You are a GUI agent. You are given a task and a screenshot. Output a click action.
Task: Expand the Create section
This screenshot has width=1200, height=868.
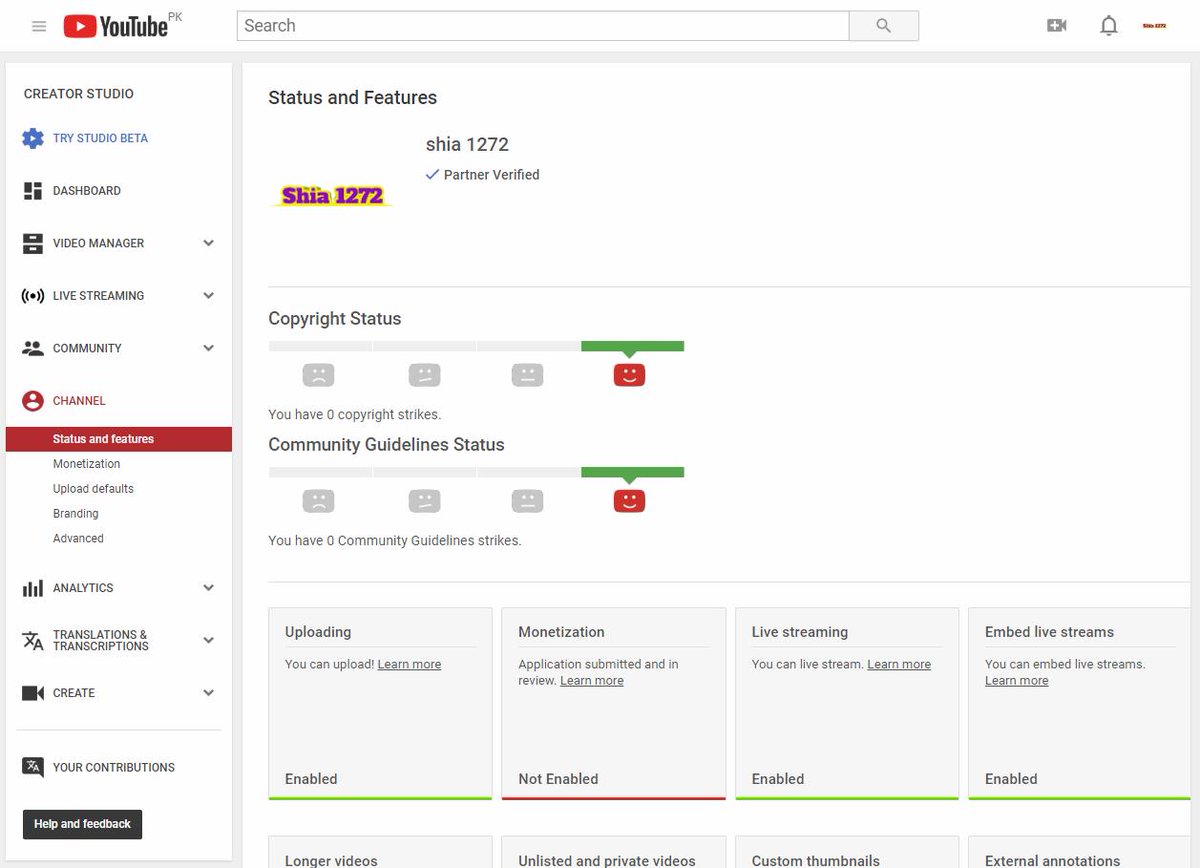click(x=208, y=693)
